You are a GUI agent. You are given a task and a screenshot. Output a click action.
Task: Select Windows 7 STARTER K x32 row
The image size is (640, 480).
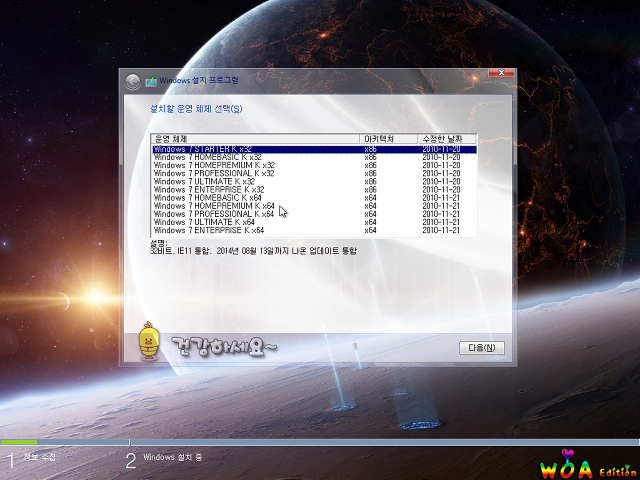[314, 149]
